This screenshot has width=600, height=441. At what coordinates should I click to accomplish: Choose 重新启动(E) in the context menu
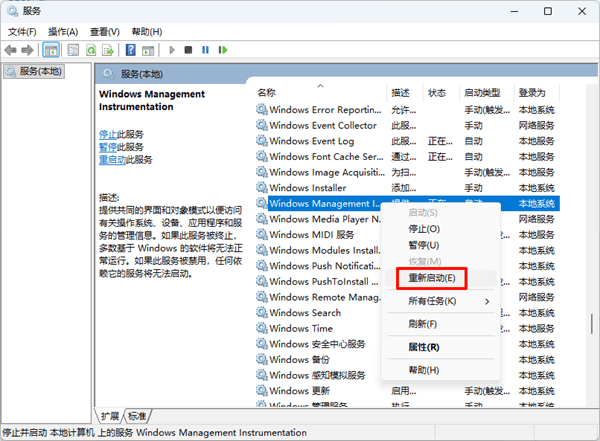pyautogui.click(x=441, y=278)
